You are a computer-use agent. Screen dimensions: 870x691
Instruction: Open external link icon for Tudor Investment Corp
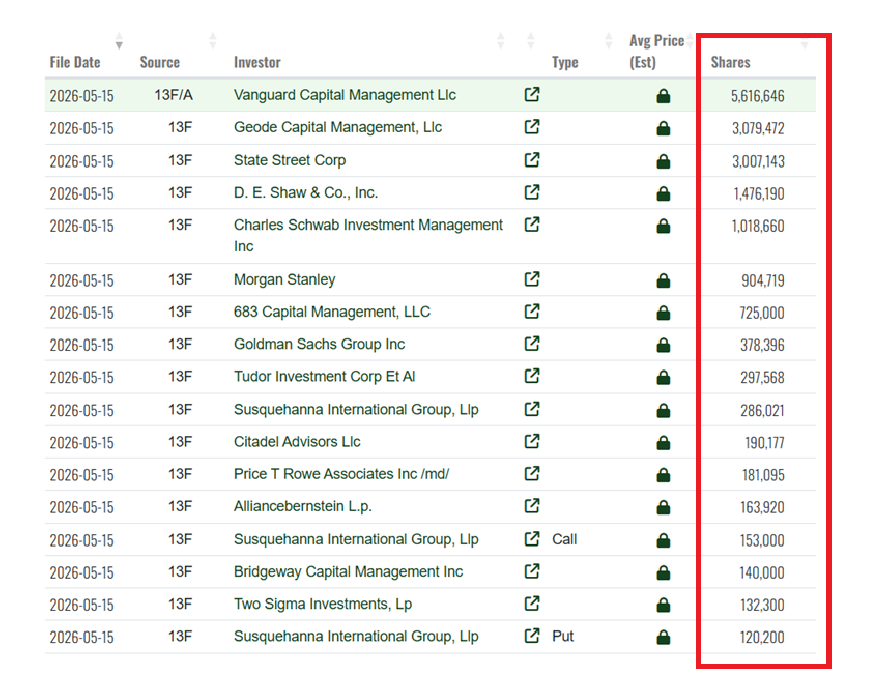(532, 376)
